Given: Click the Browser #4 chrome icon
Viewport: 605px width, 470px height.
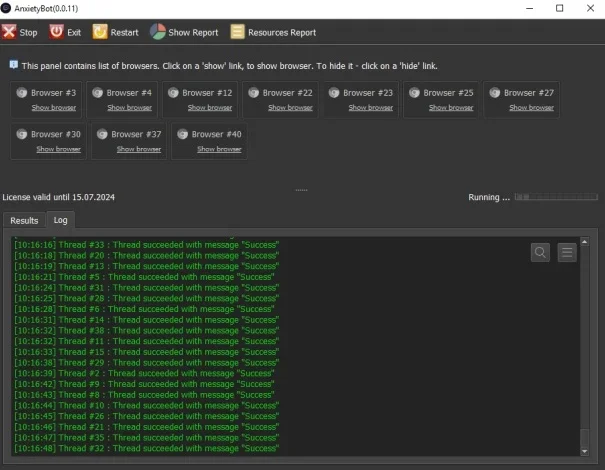Looking at the screenshot, I should coord(97,93).
